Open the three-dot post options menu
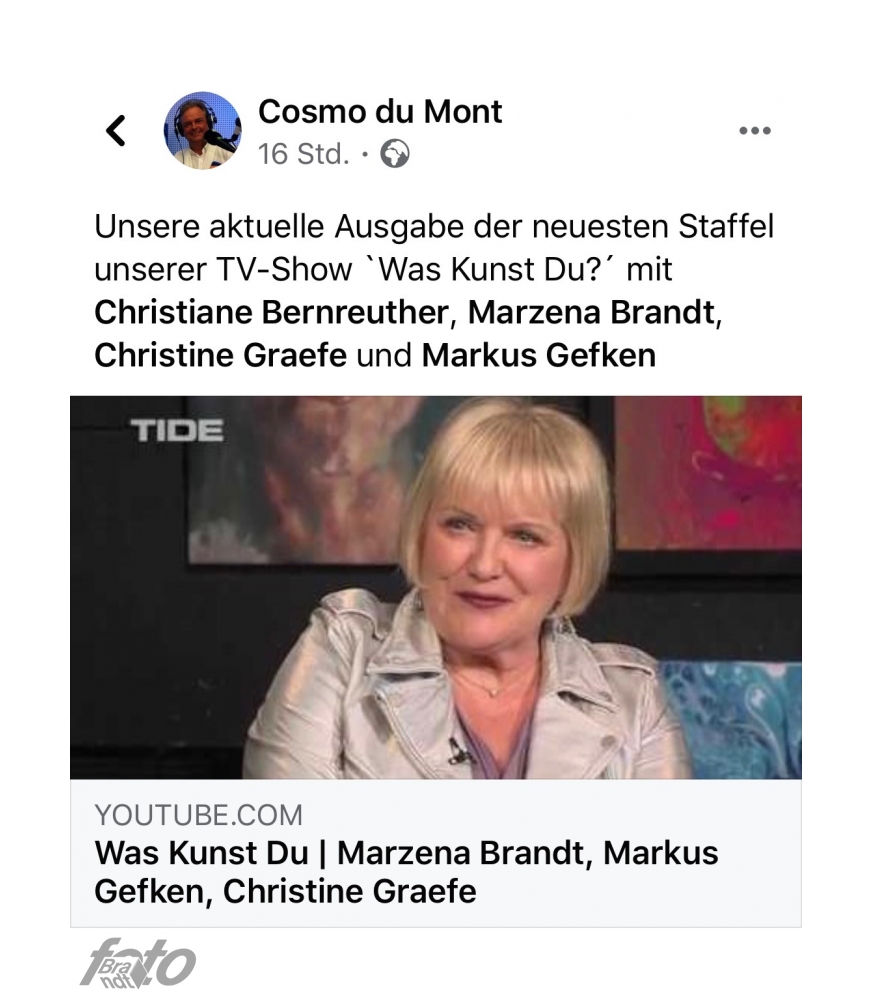This screenshot has height=1000, width=872. 755,131
